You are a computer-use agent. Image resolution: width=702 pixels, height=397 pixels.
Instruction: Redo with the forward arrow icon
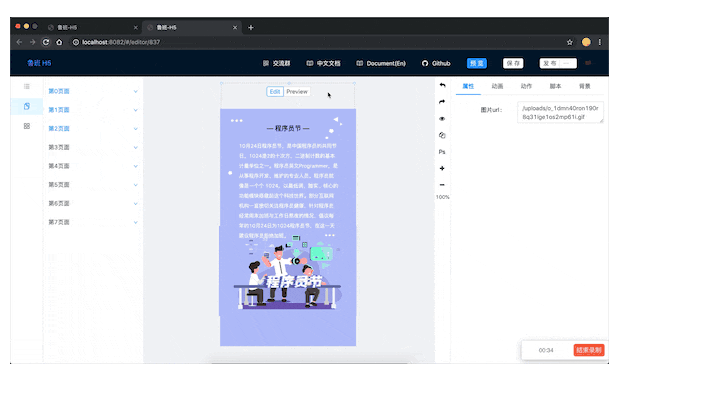[442, 102]
